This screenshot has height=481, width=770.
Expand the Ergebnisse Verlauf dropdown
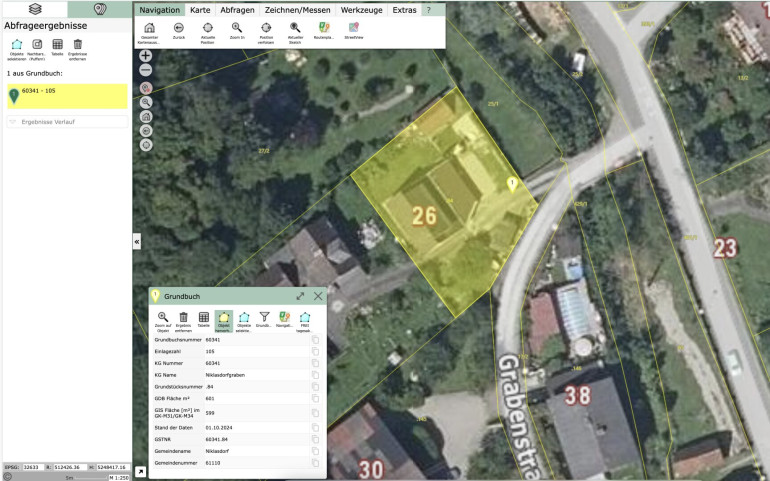pos(65,122)
